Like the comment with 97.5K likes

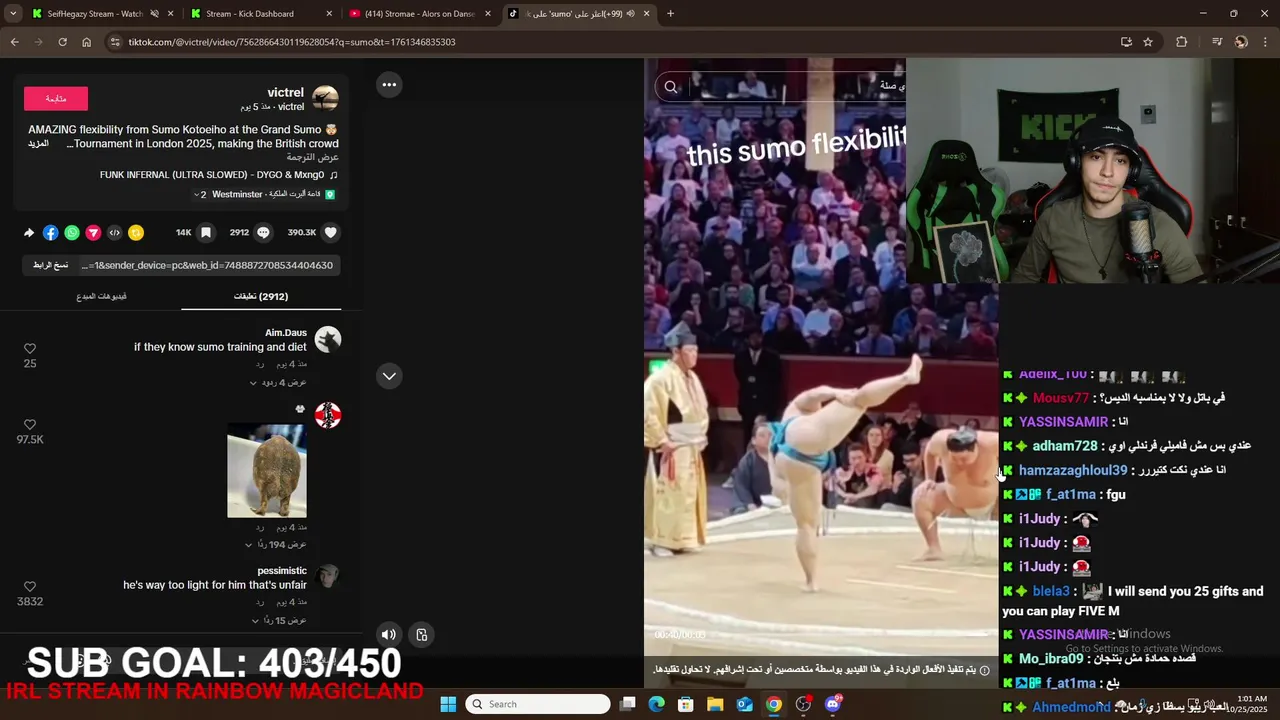pyautogui.click(x=30, y=424)
